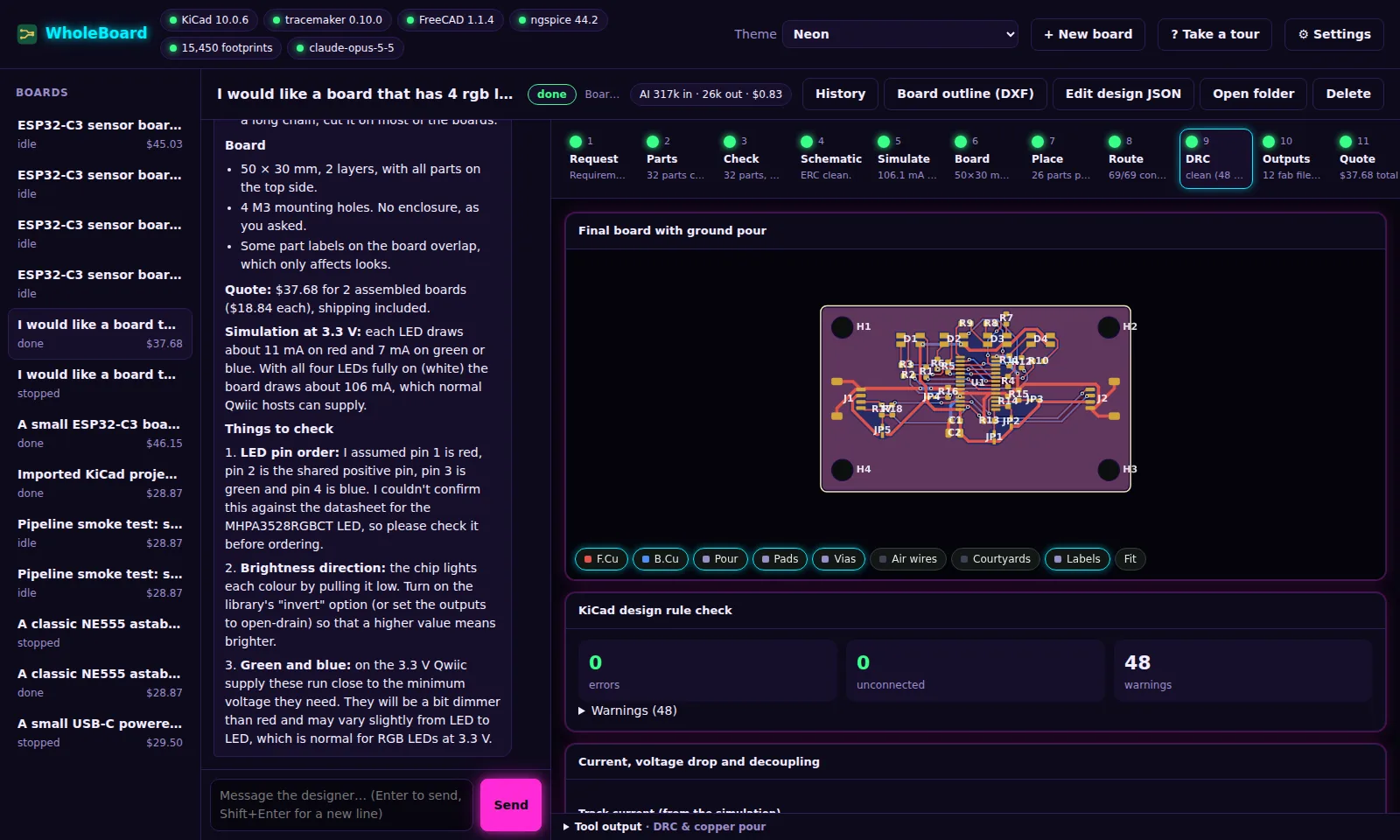The image size is (1400, 840).
Task: Click the 15,450 footprints chip
Action: (x=220, y=47)
